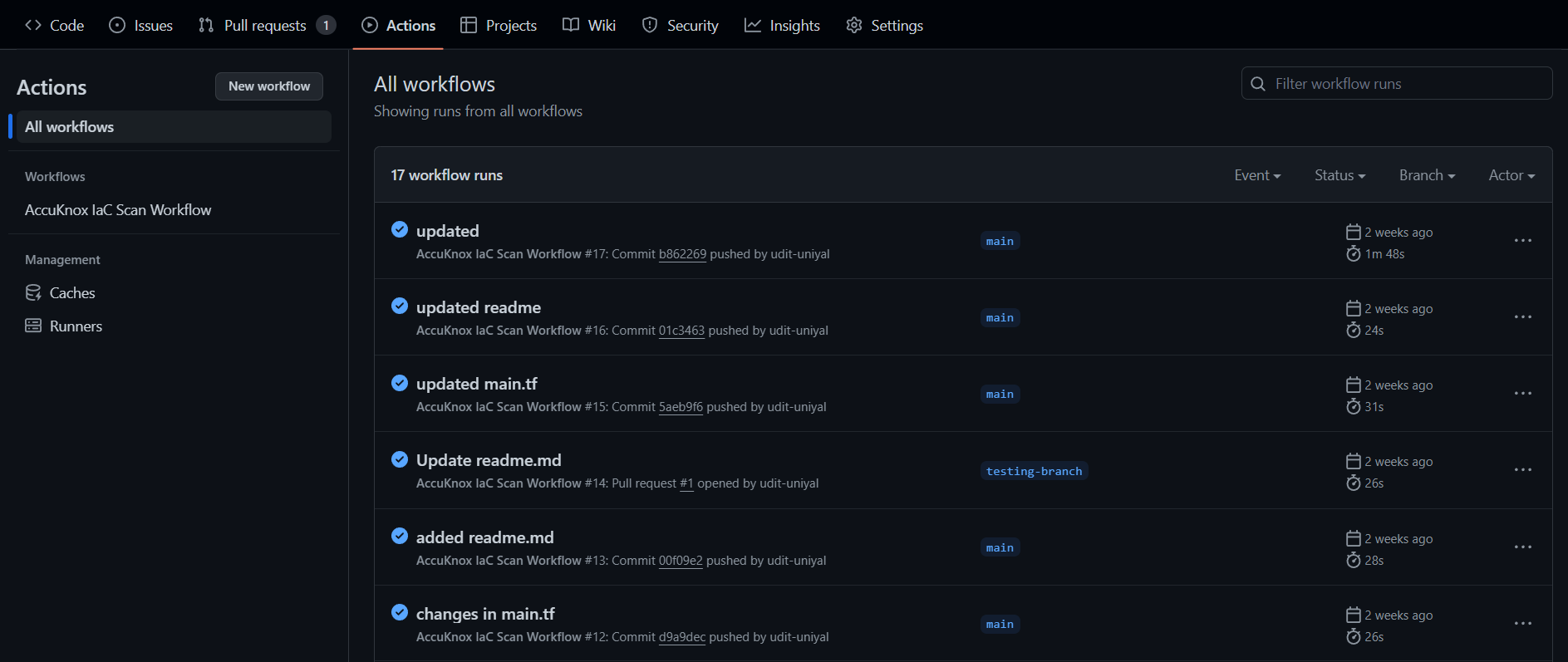Focus the Filter workflow runs search field
1568x662 pixels.
pos(1404,84)
